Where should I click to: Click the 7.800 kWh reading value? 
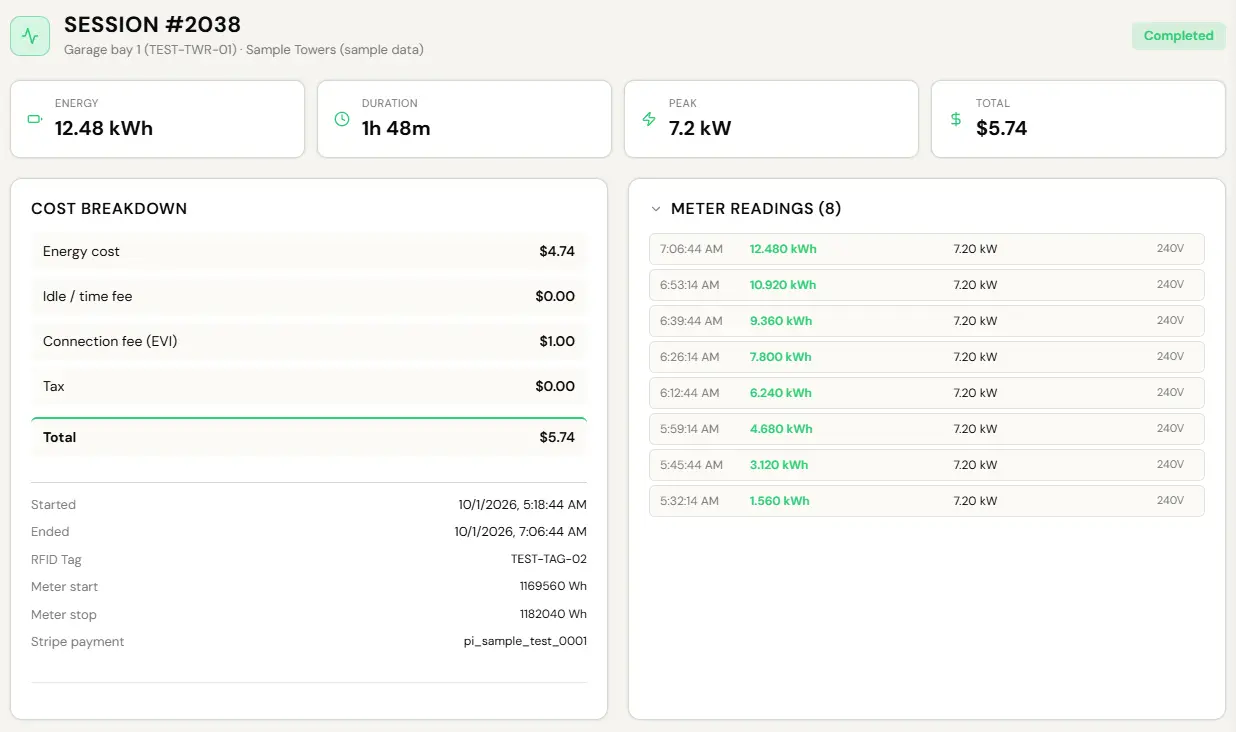[781, 357]
